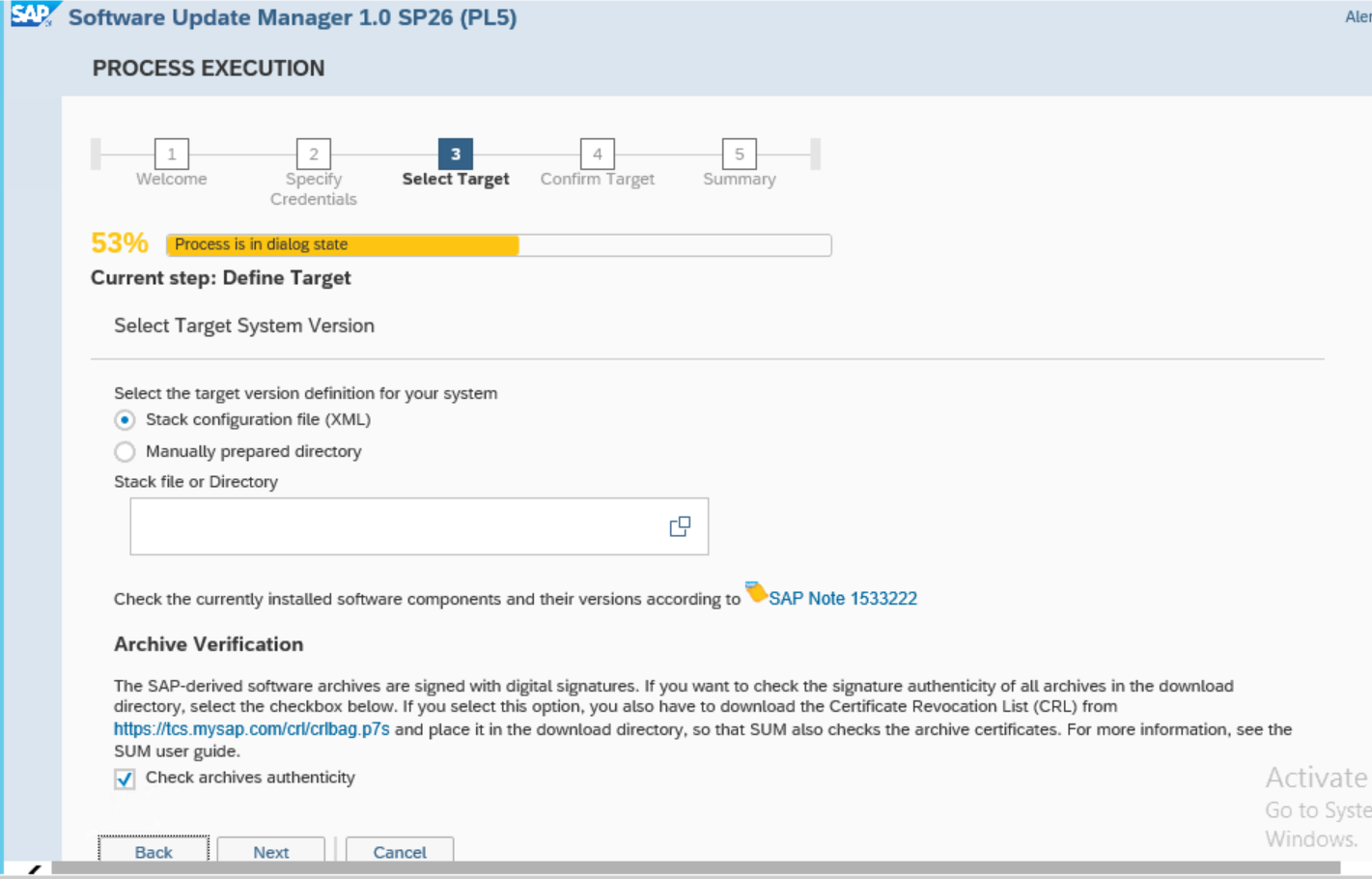Go to step 4 Confirm Target

[x=598, y=154]
